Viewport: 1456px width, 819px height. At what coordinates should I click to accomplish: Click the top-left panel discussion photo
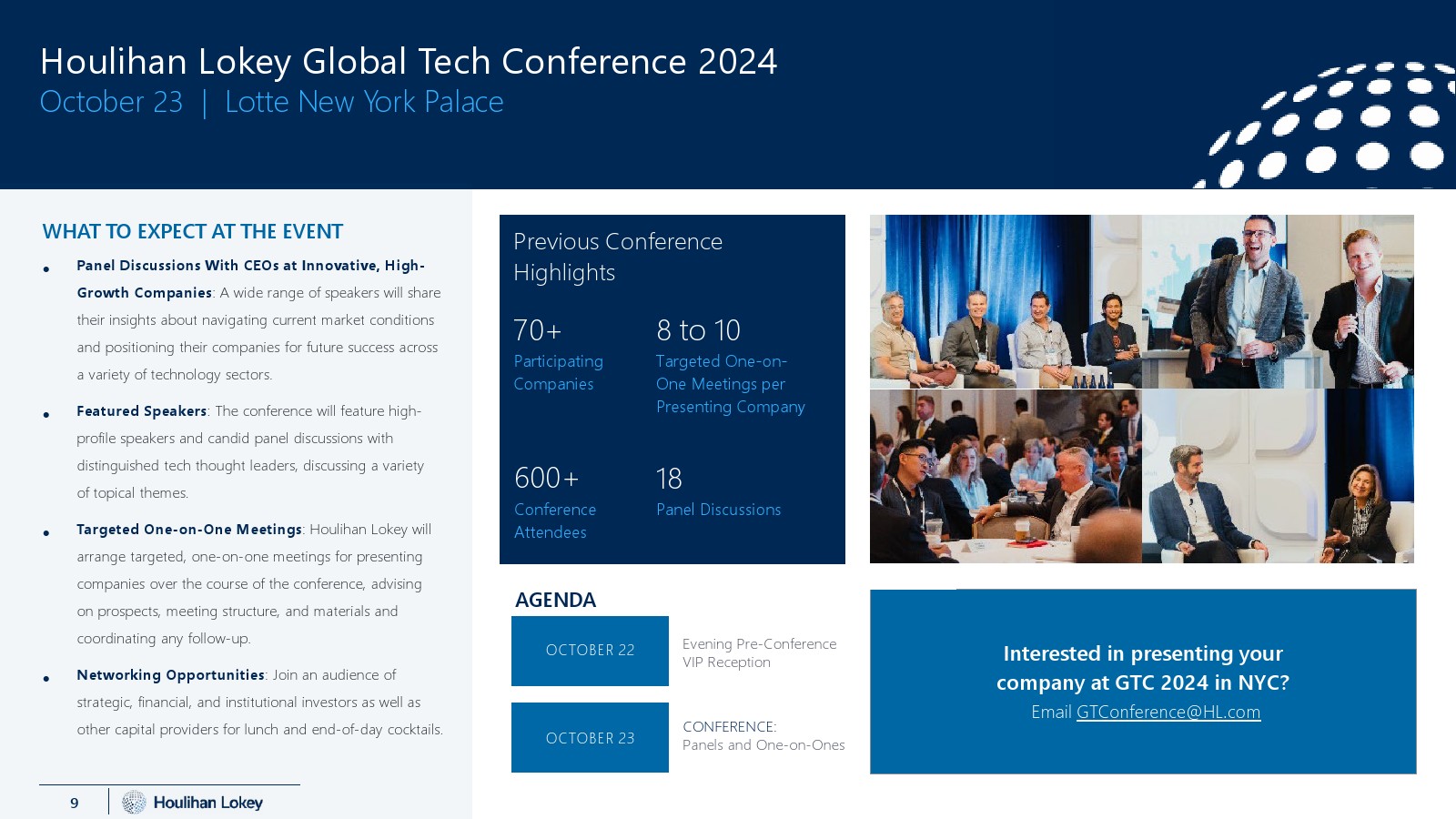1005,301
